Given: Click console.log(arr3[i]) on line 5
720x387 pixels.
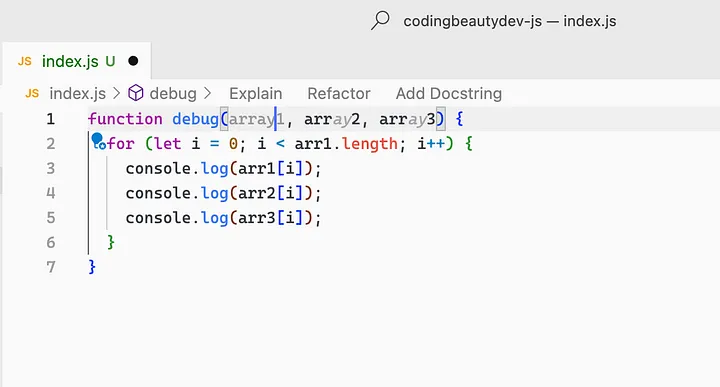Looking at the screenshot, I should coord(219,218).
